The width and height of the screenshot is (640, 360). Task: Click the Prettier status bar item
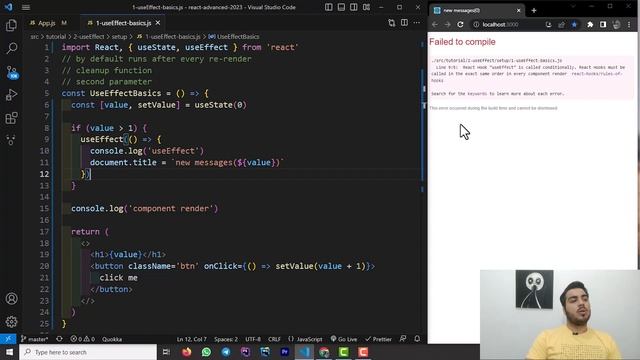coord(378,339)
